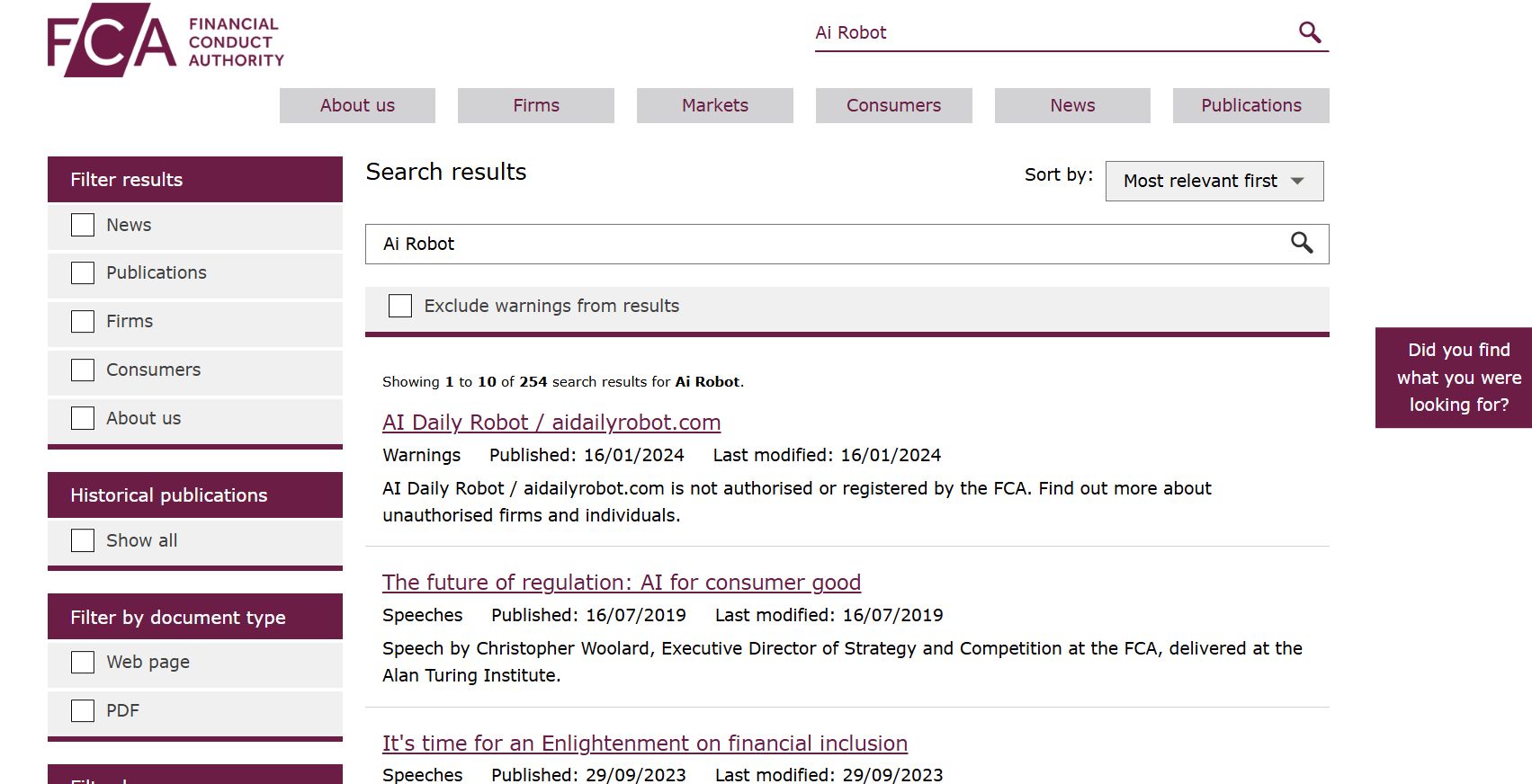Screen dimensions: 1532x784
Task: Click 'Last modified: 16/07/2019' text
Action: coord(829,615)
